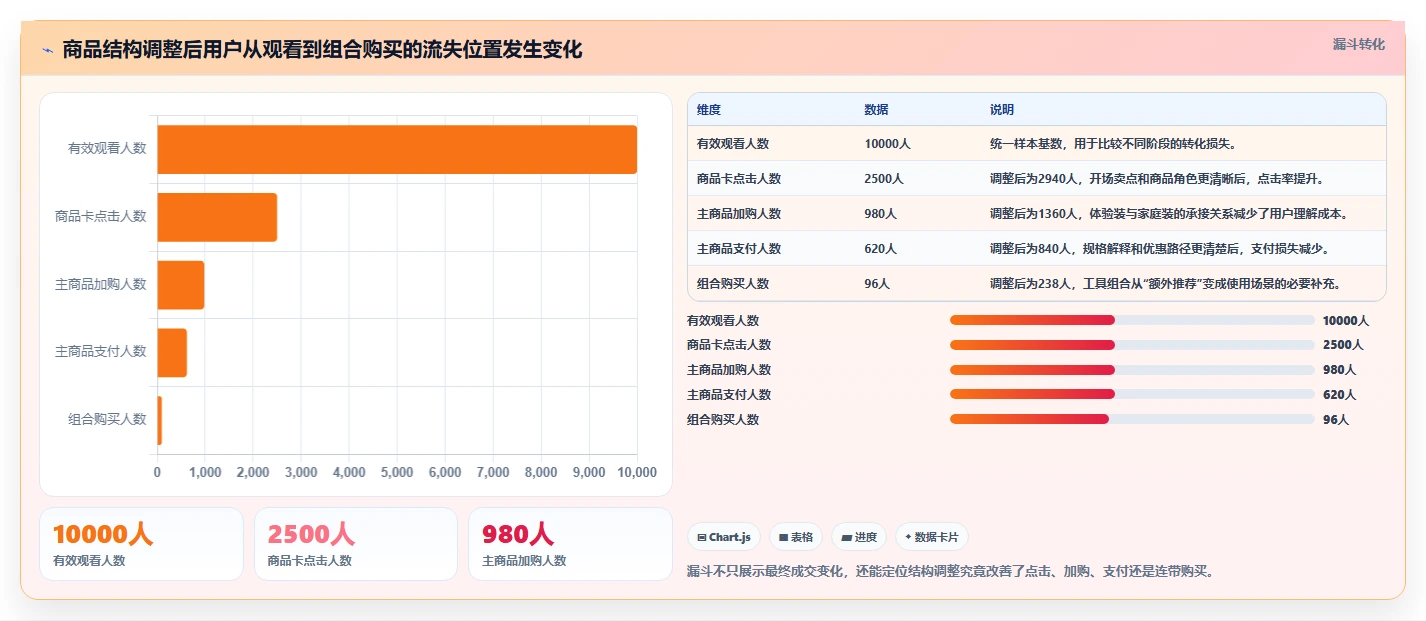Click the title 商品结构调整后用户 heading

click(x=322, y=50)
